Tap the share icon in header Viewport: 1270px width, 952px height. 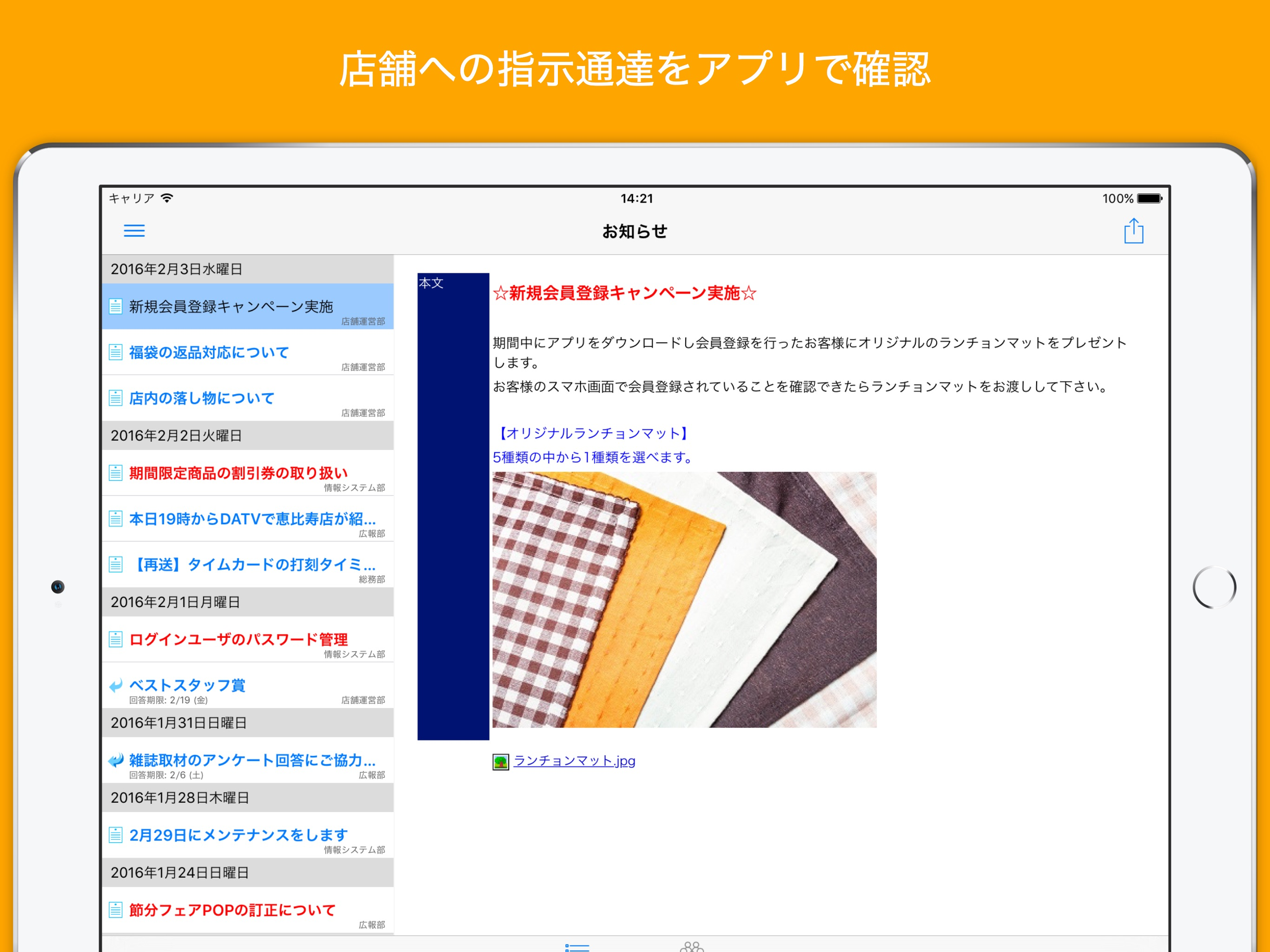tap(1133, 231)
